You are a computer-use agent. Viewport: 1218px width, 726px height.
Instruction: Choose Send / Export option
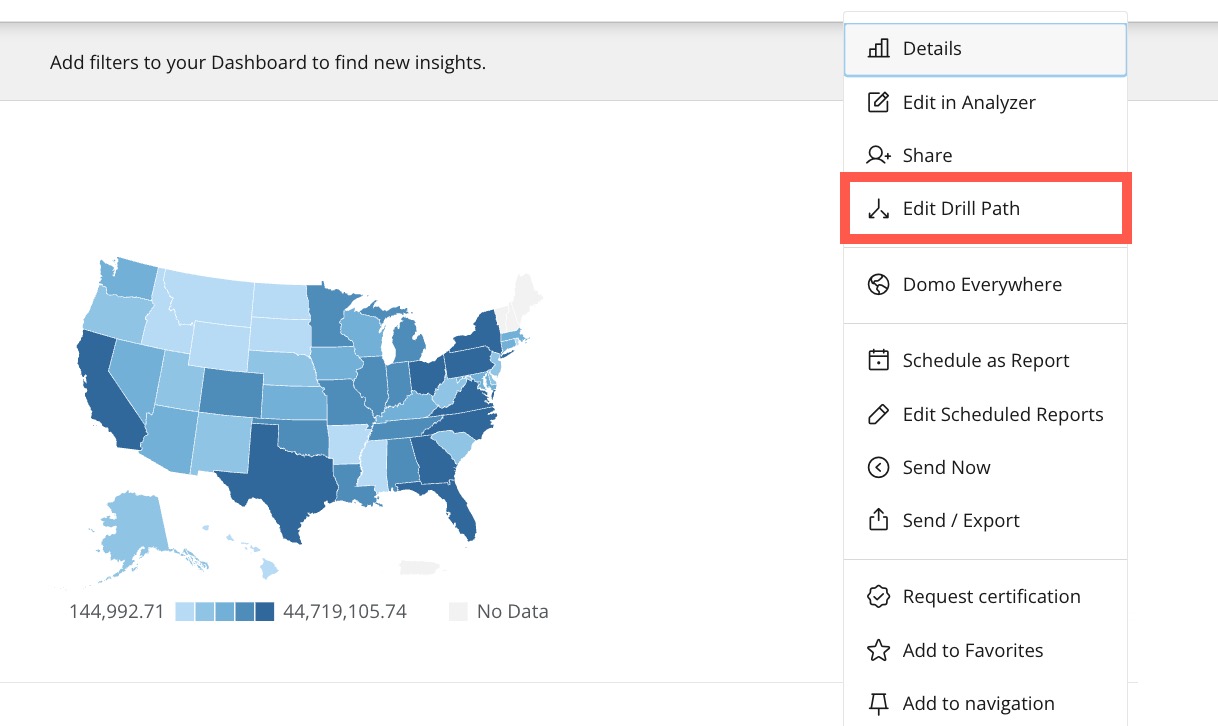tap(986, 520)
